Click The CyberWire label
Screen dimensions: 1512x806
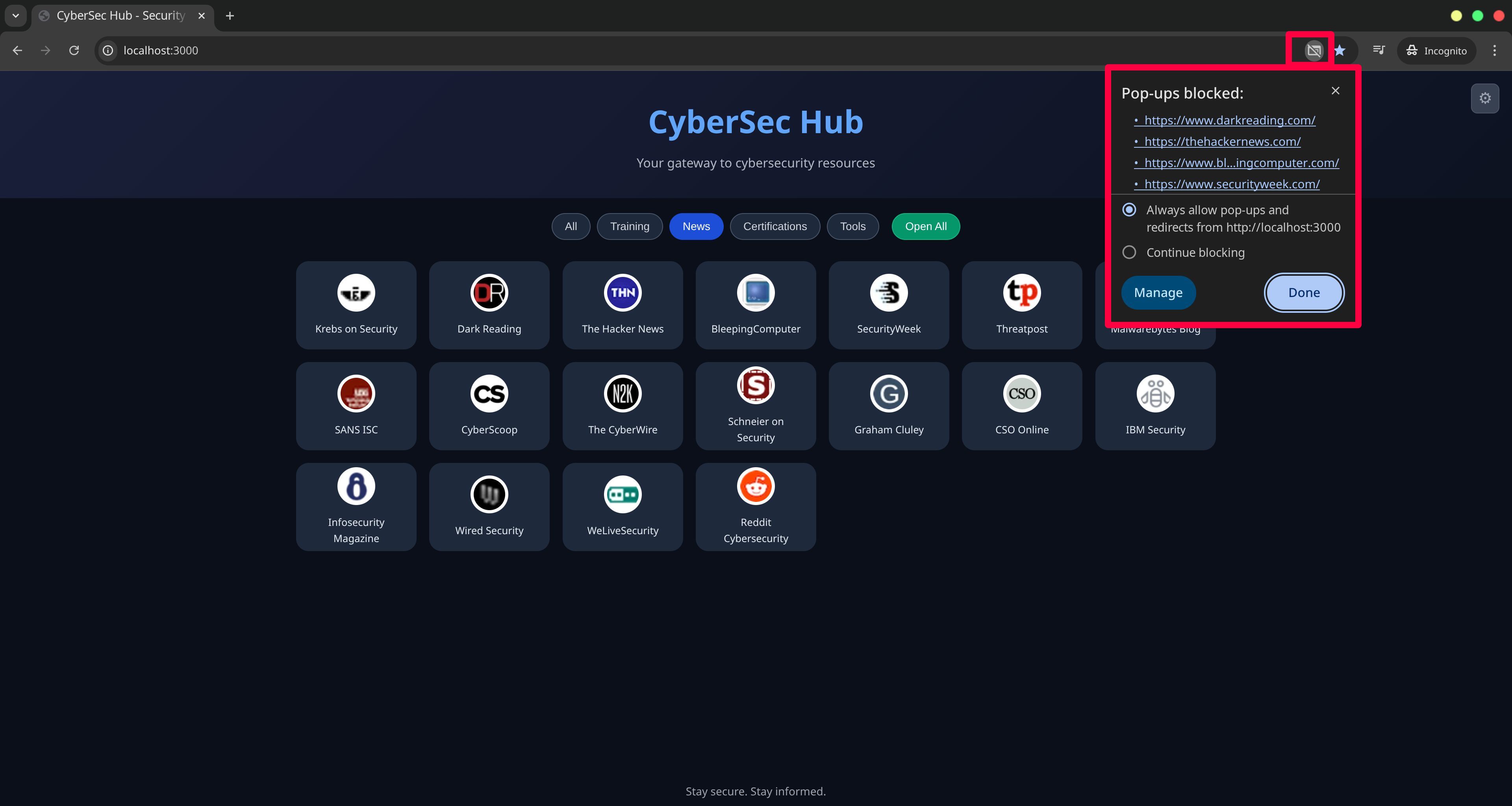(x=623, y=430)
